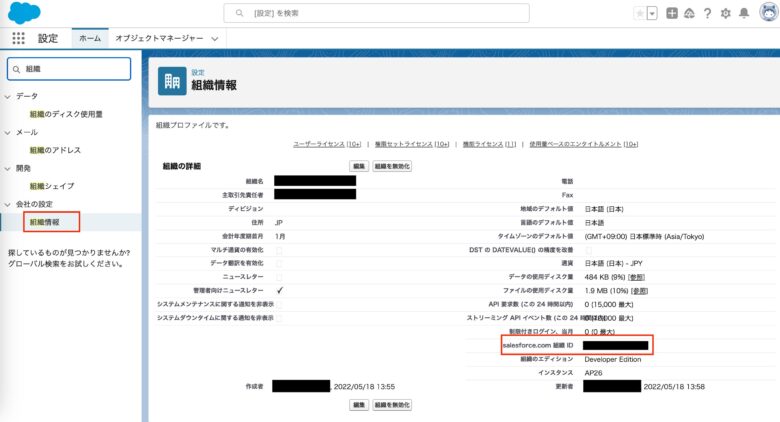Open 組織のディスク使用量 in the sidebar
The height and width of the screenshot is (422, 780).
tap(66, 114)
